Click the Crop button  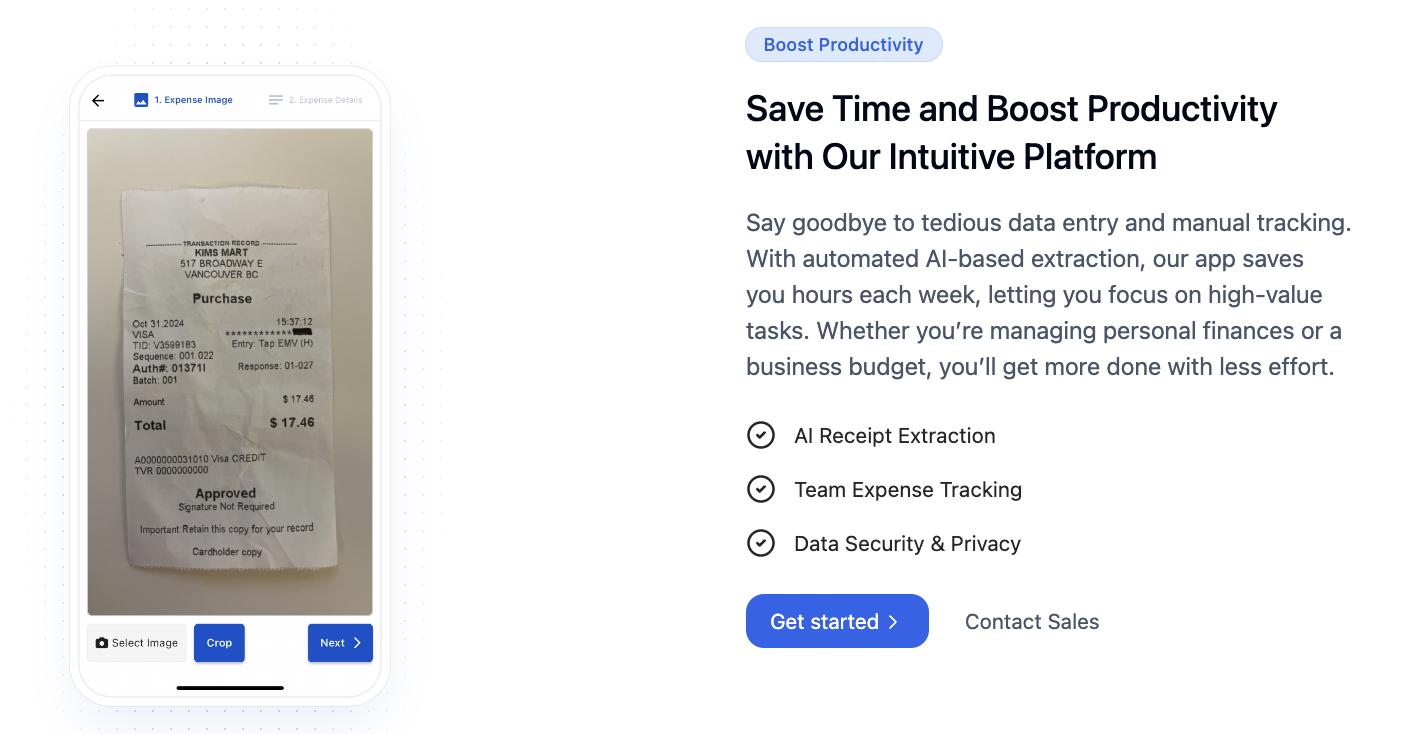(219, 643)
